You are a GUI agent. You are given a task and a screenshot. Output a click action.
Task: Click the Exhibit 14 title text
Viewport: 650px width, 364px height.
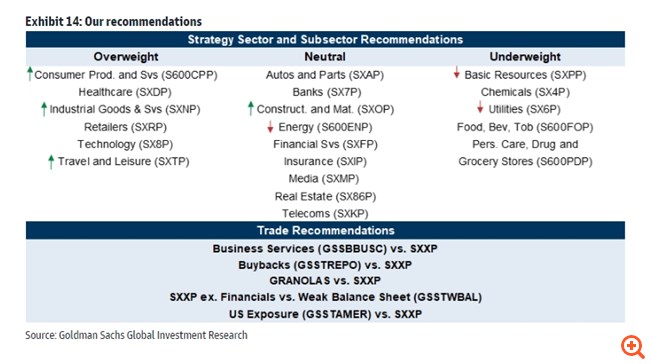[x=114, y=21]
